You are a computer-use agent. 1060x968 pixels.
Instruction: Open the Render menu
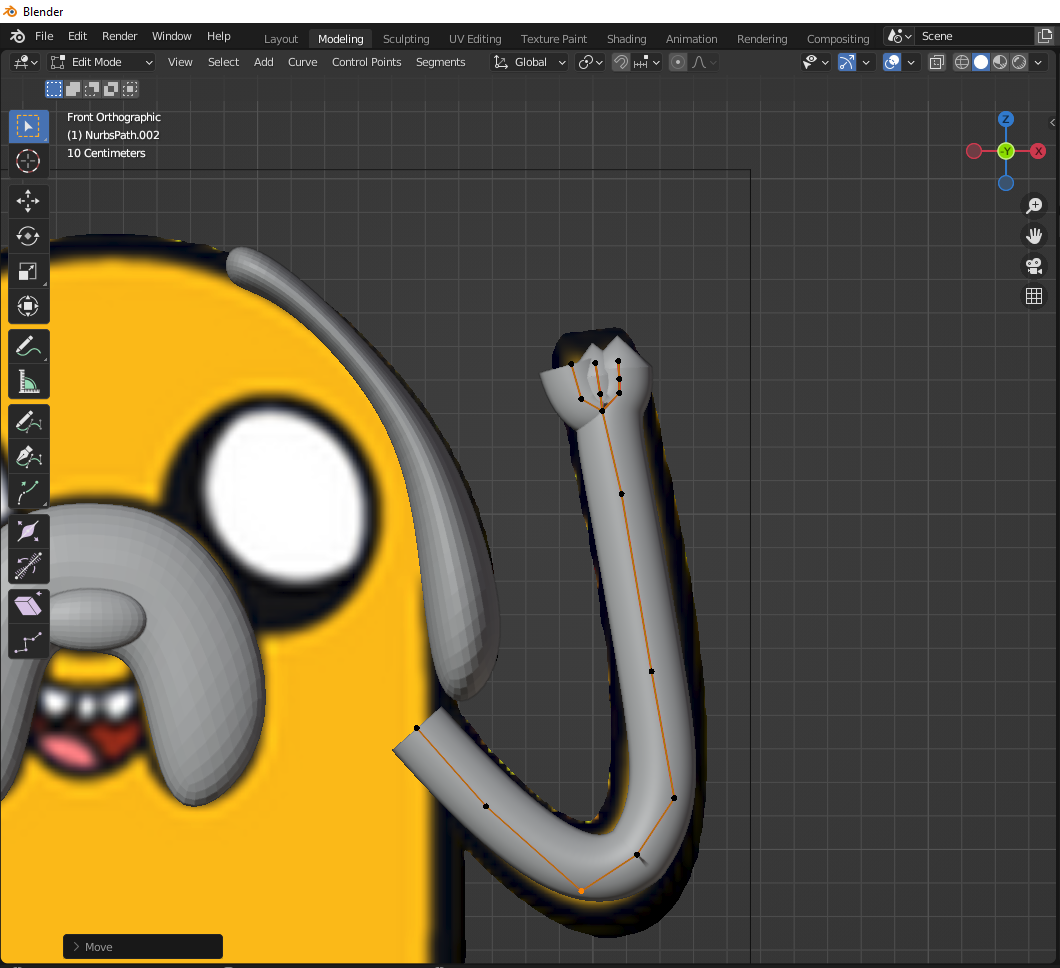(x=120, y=37)
